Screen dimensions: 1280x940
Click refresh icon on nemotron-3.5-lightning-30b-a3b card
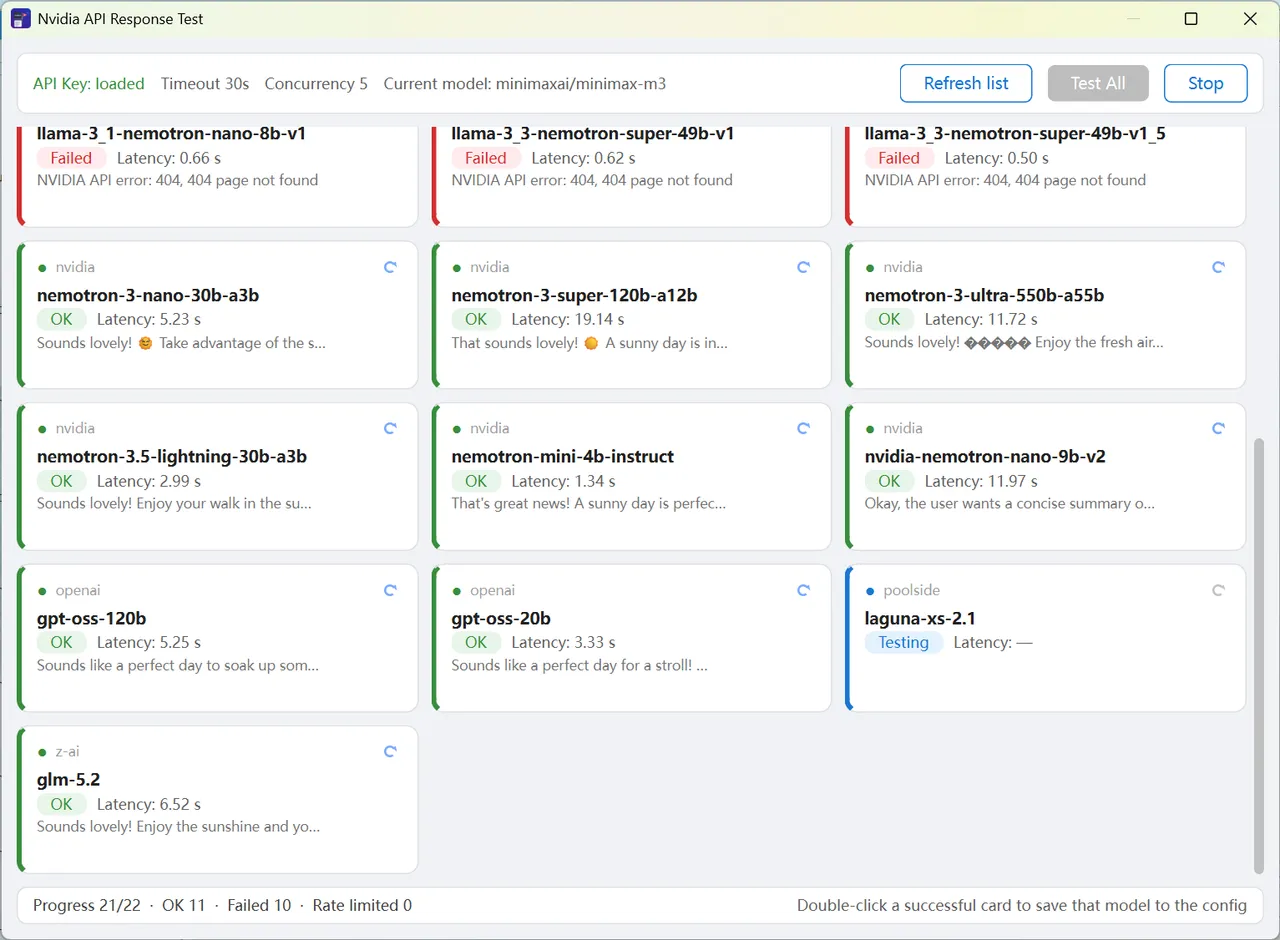391,428
